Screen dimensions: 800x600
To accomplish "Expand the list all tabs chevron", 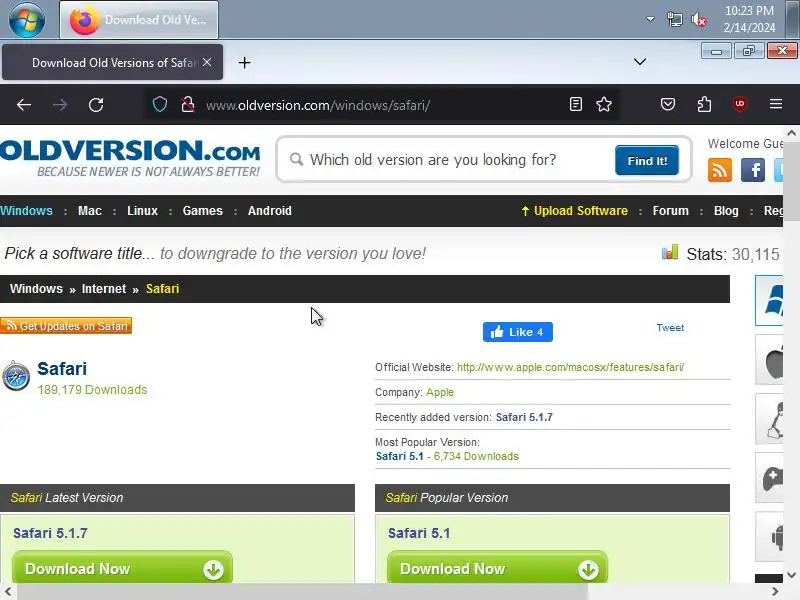I will [x=640, y=62].
